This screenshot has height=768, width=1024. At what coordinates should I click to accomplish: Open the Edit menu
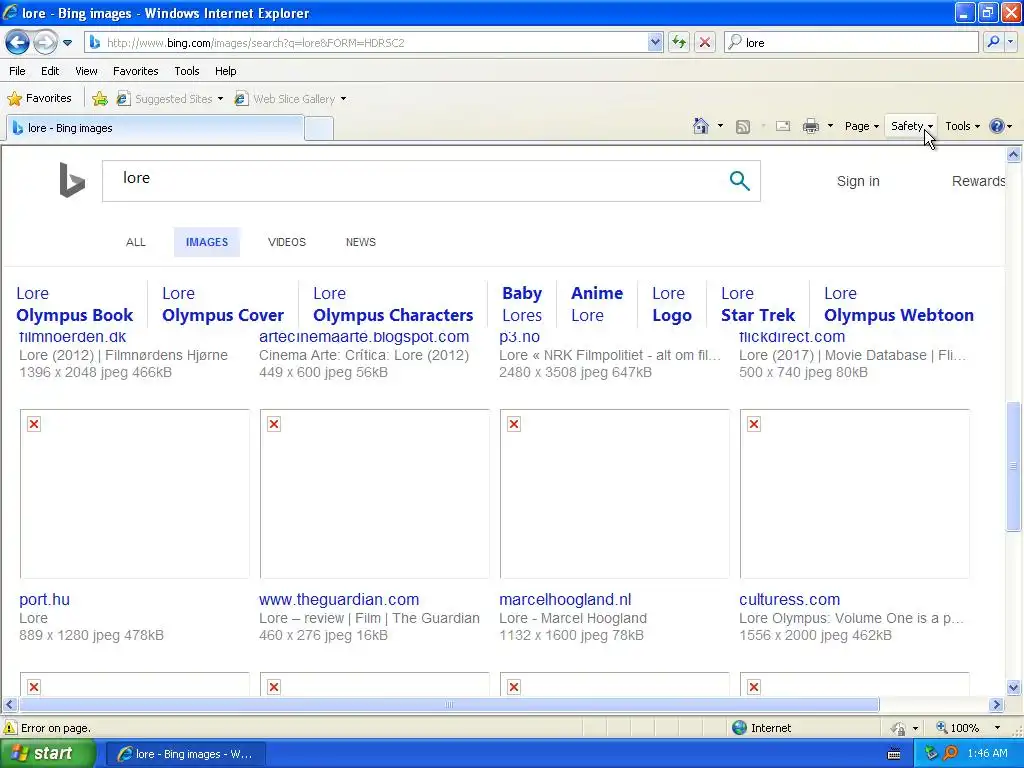(x=50, y=71)
